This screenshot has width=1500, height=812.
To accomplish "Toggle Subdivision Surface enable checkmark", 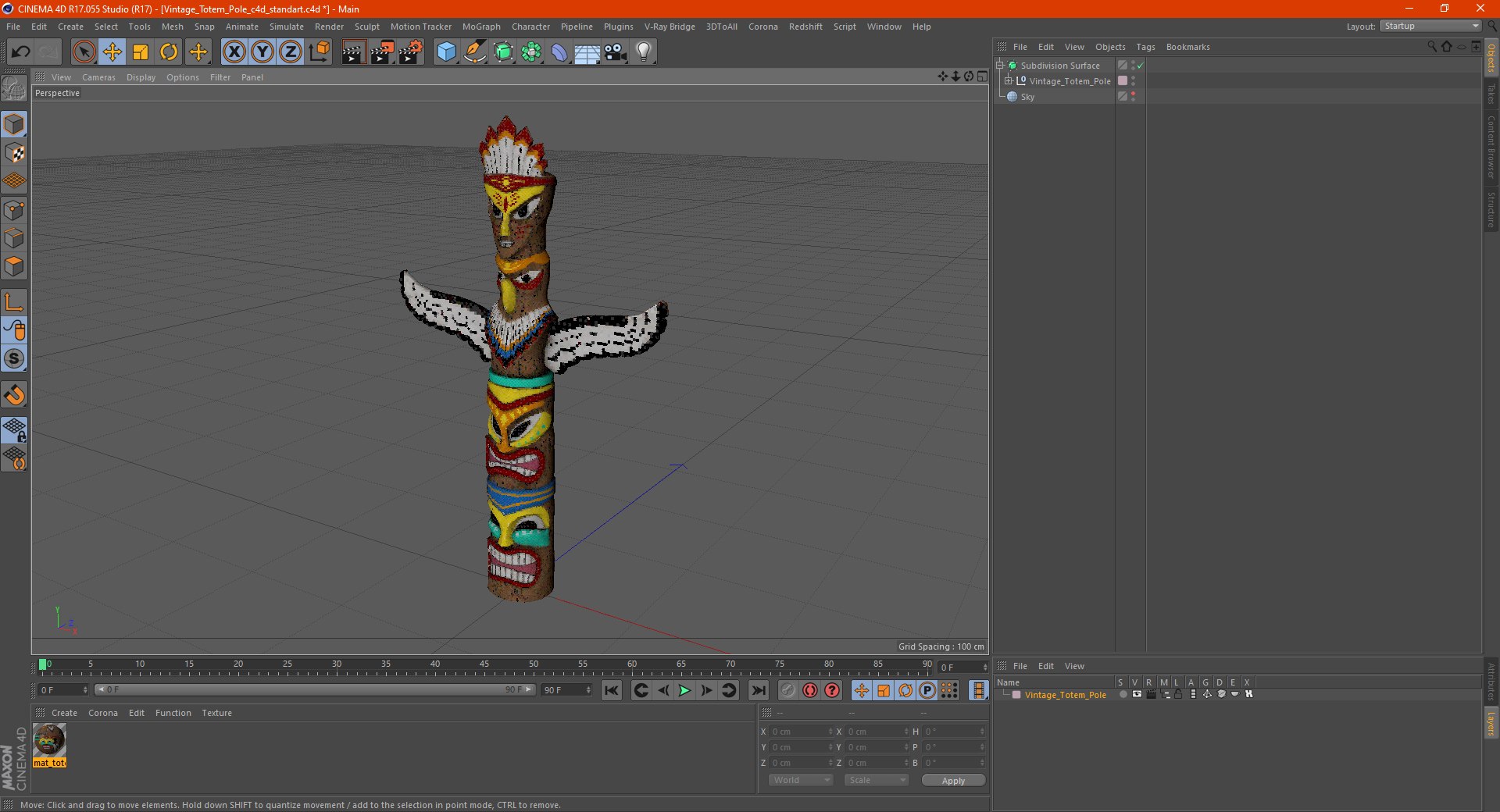I will click(1141, 66).
